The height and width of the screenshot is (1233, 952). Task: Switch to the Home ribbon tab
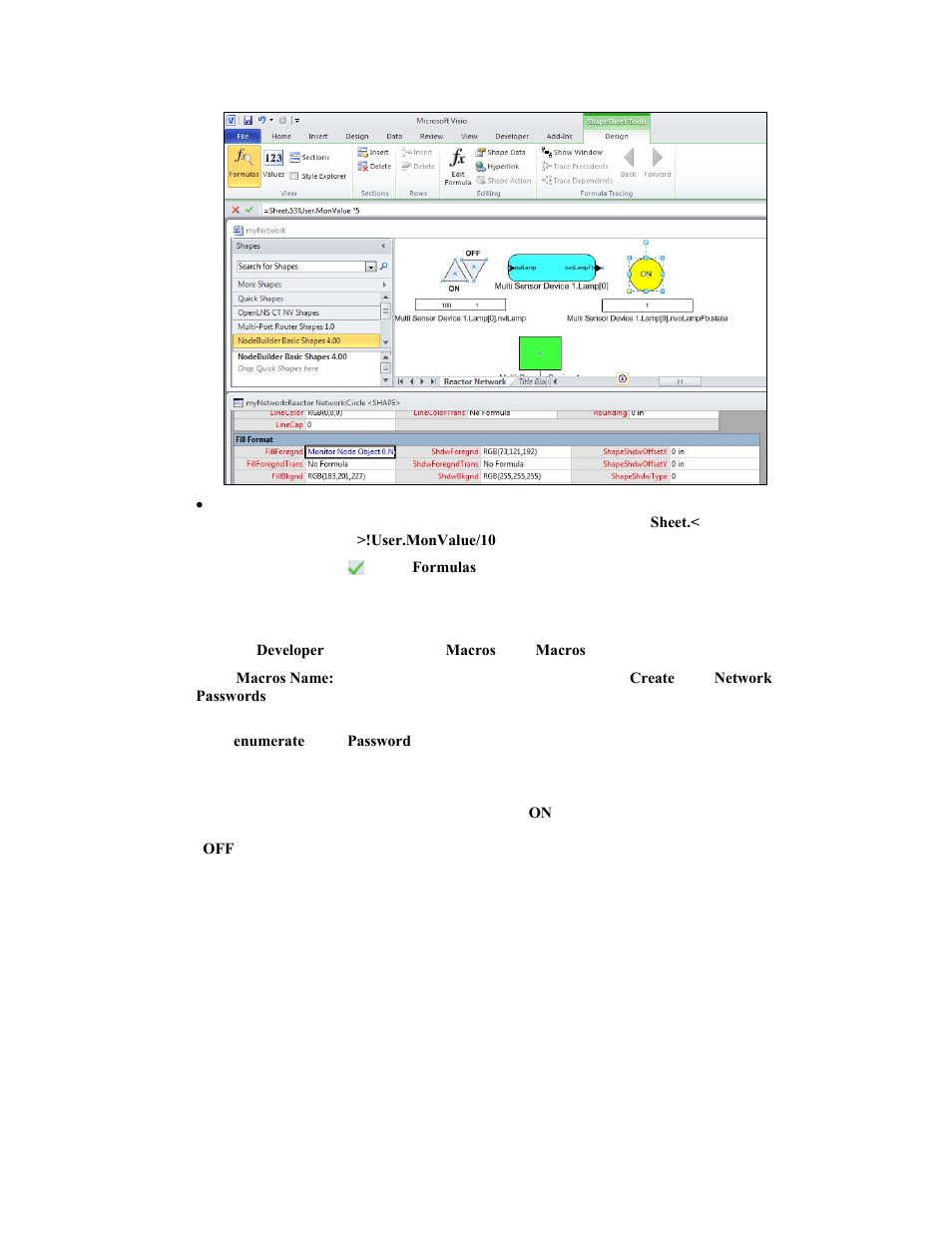pos(281,136)
